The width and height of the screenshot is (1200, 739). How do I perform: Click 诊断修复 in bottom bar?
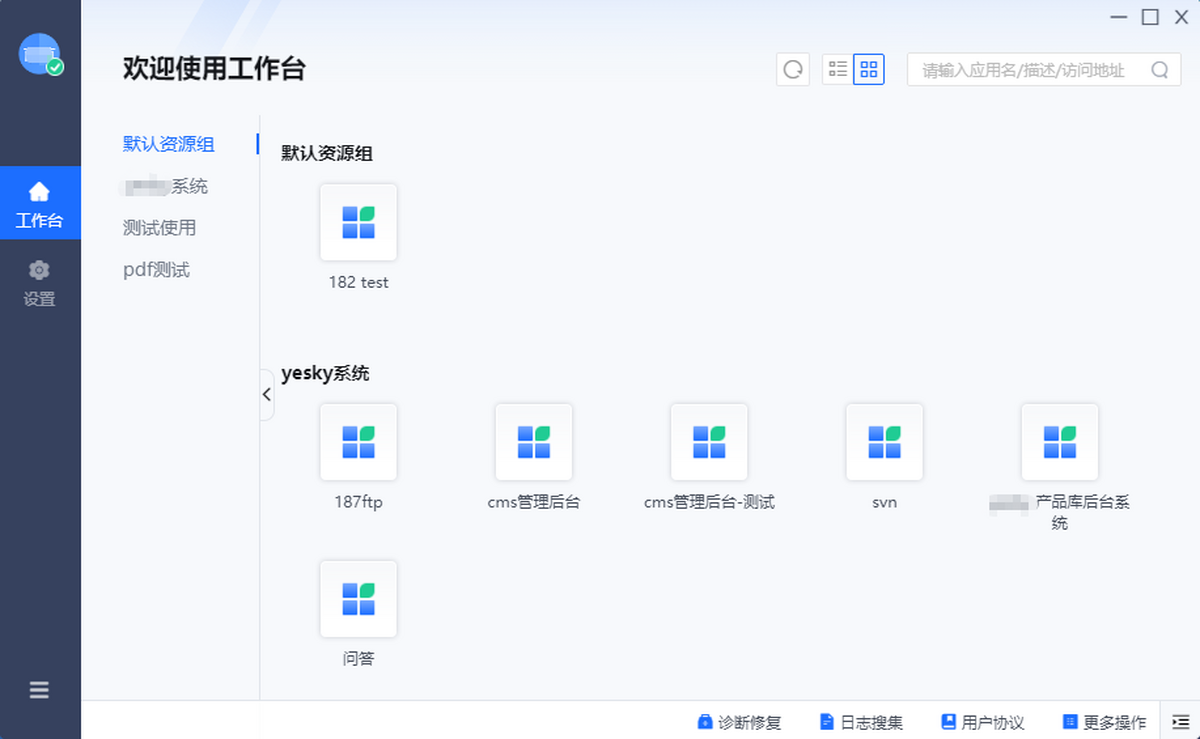[x=739, y=722]
